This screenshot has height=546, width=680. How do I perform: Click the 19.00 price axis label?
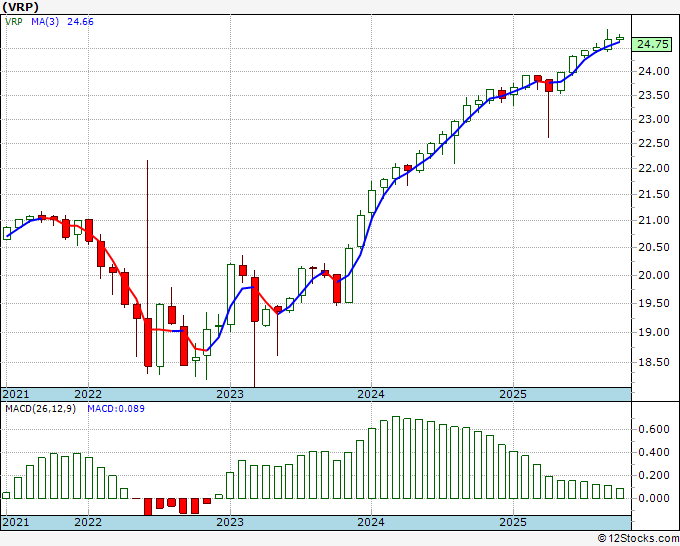pyautogui.click(x=654, y=332)
